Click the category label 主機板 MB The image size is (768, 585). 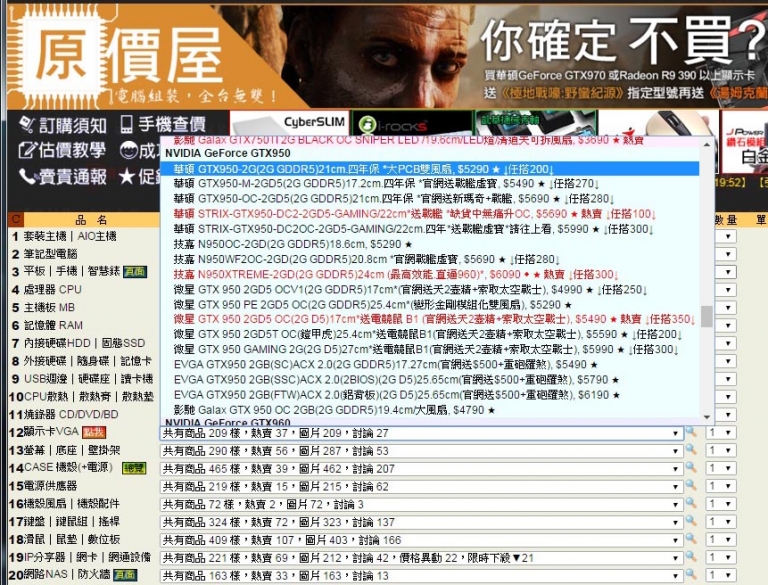(49, 308)
